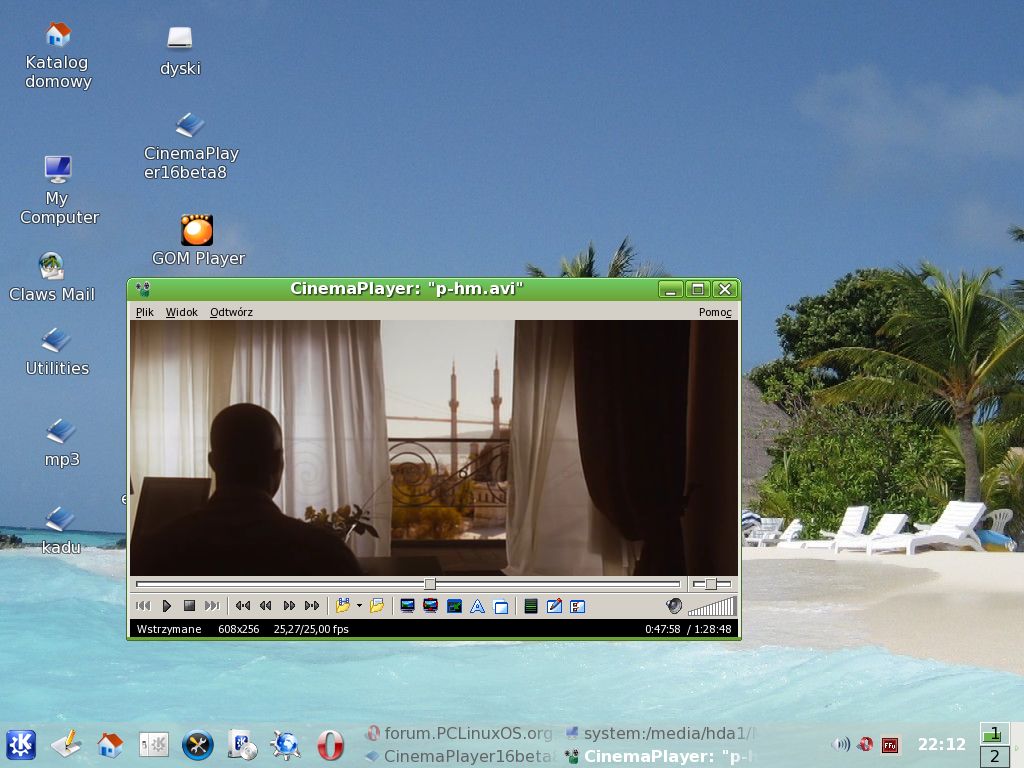
Task: Select the My Computer desktop icon
Action: tap(59, 190)
